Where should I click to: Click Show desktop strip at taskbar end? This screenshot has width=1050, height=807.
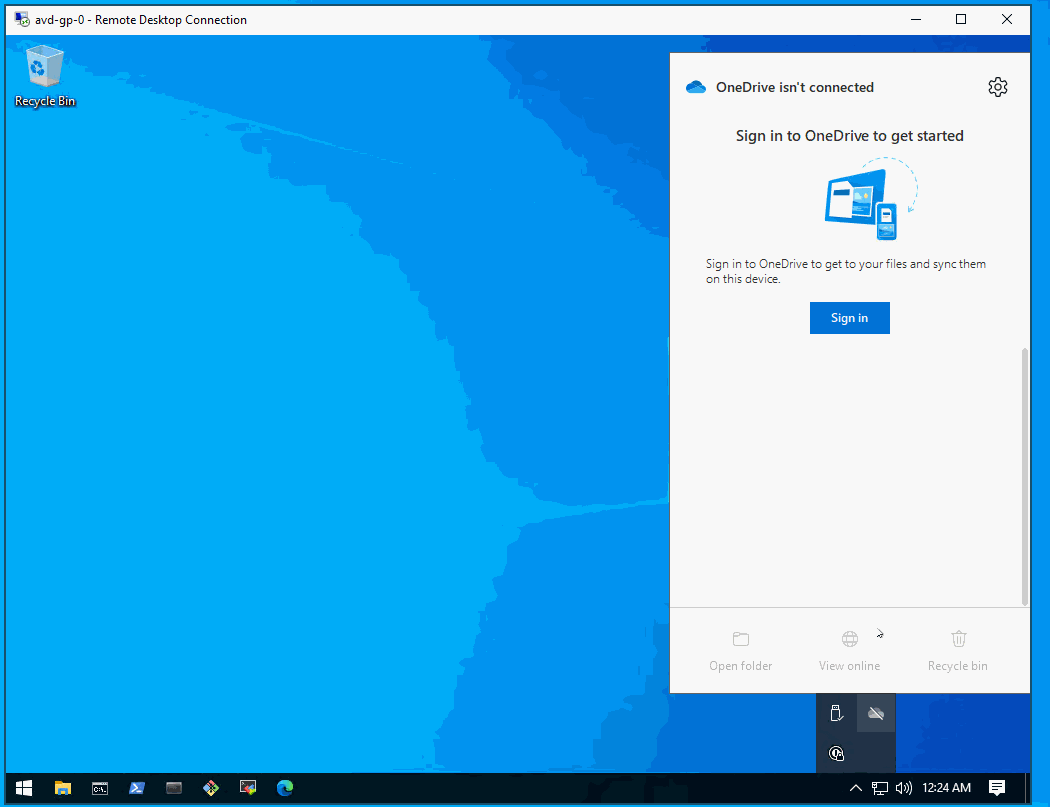click(x=1027, y=788)
